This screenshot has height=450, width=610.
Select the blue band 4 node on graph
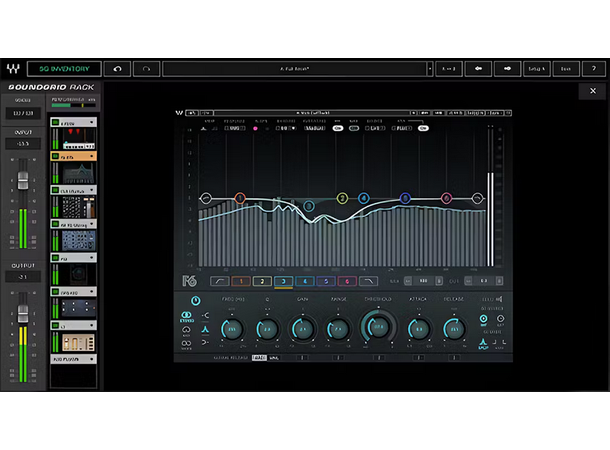pyautogui.click(x=364, y=198)
